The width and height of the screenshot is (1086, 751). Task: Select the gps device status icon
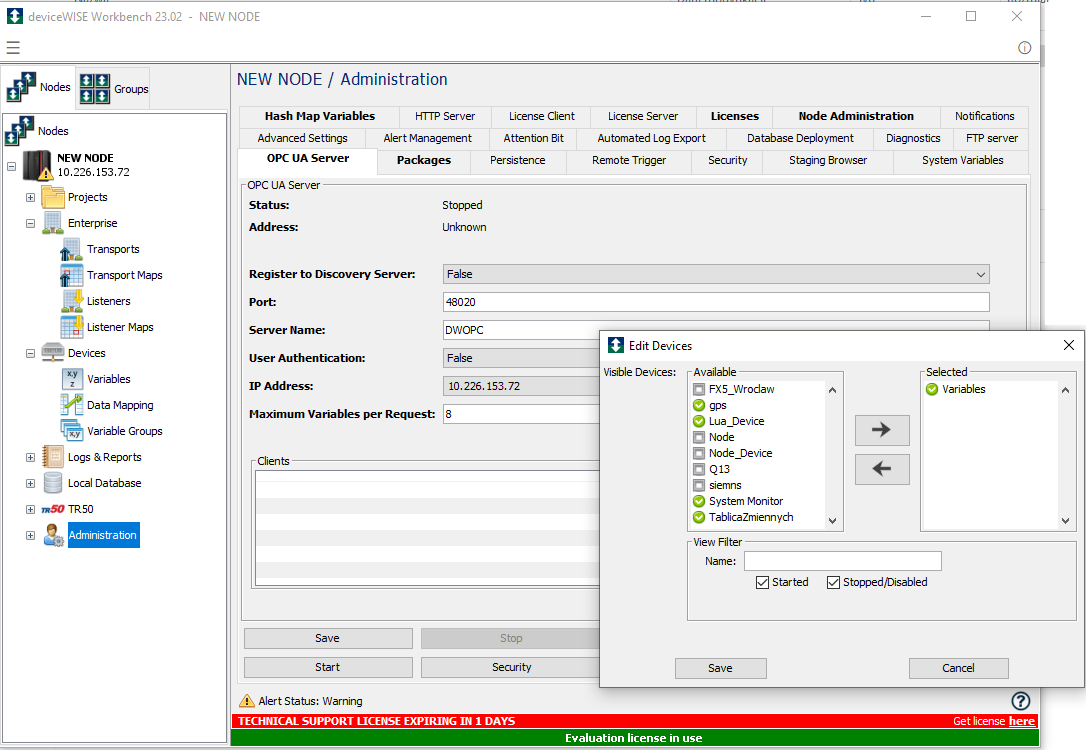coord(699,405)
